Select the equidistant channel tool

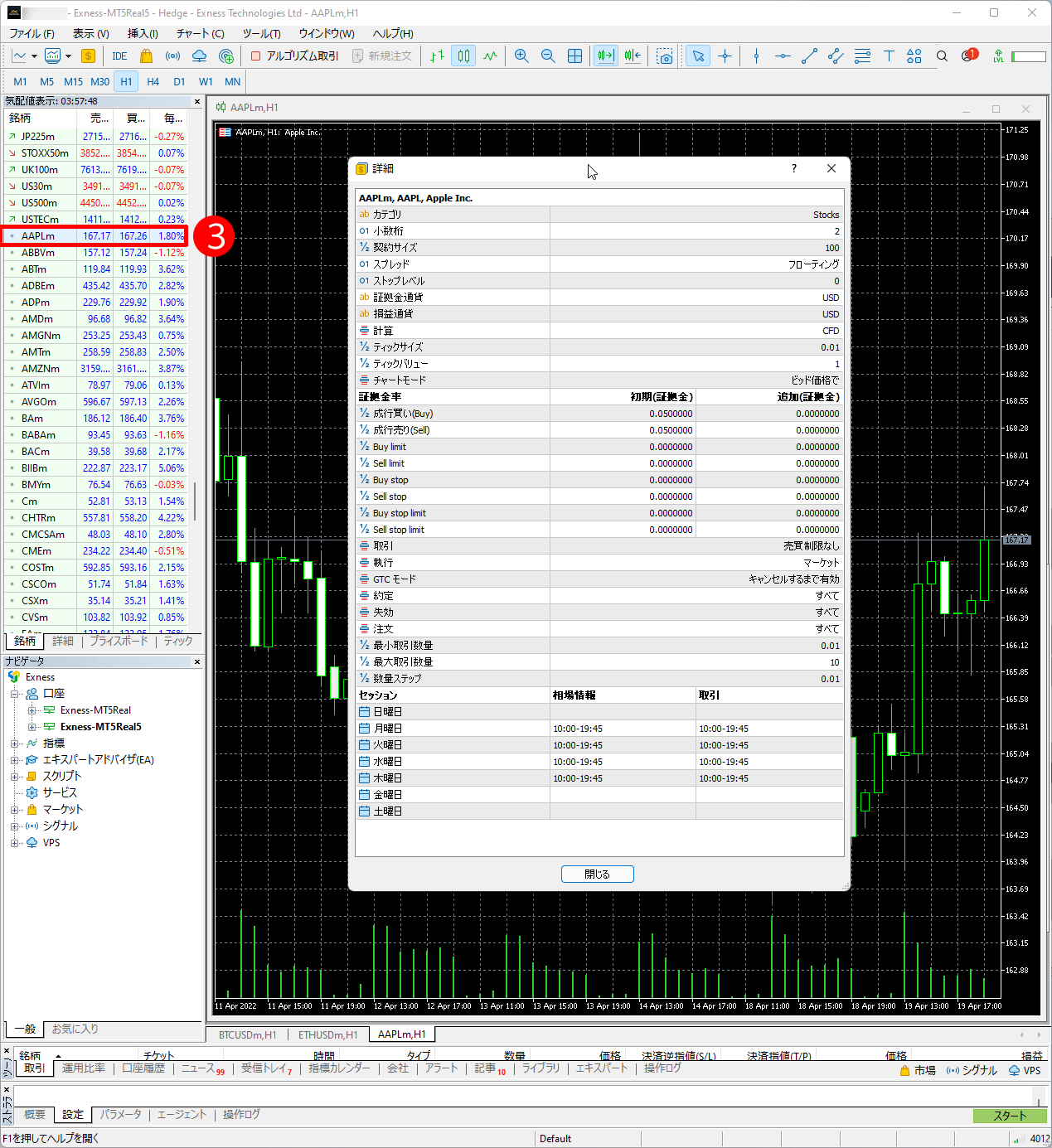(x=836, y=56)
